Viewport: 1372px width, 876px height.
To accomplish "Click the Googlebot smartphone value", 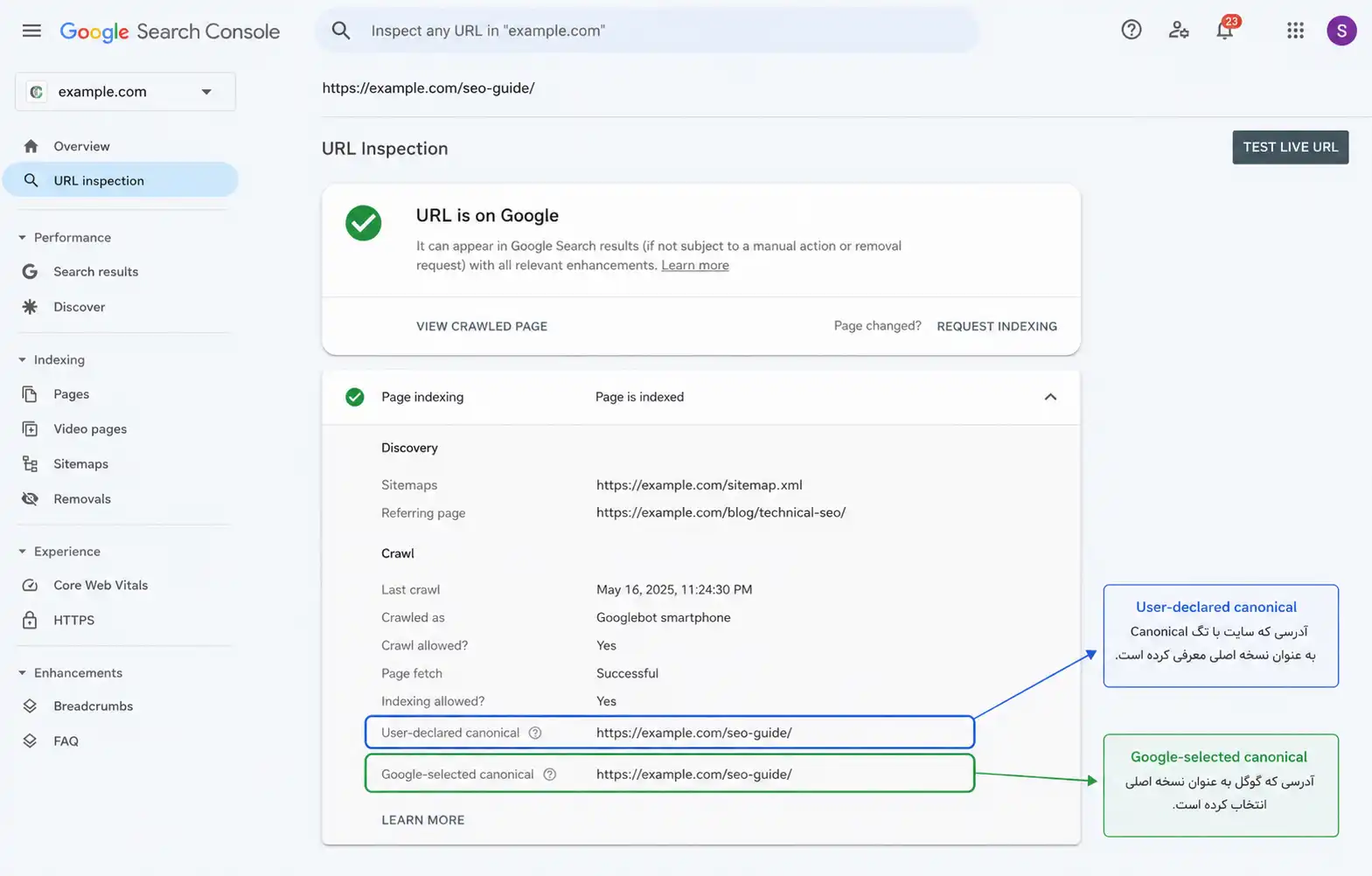I will pos(664,618).
